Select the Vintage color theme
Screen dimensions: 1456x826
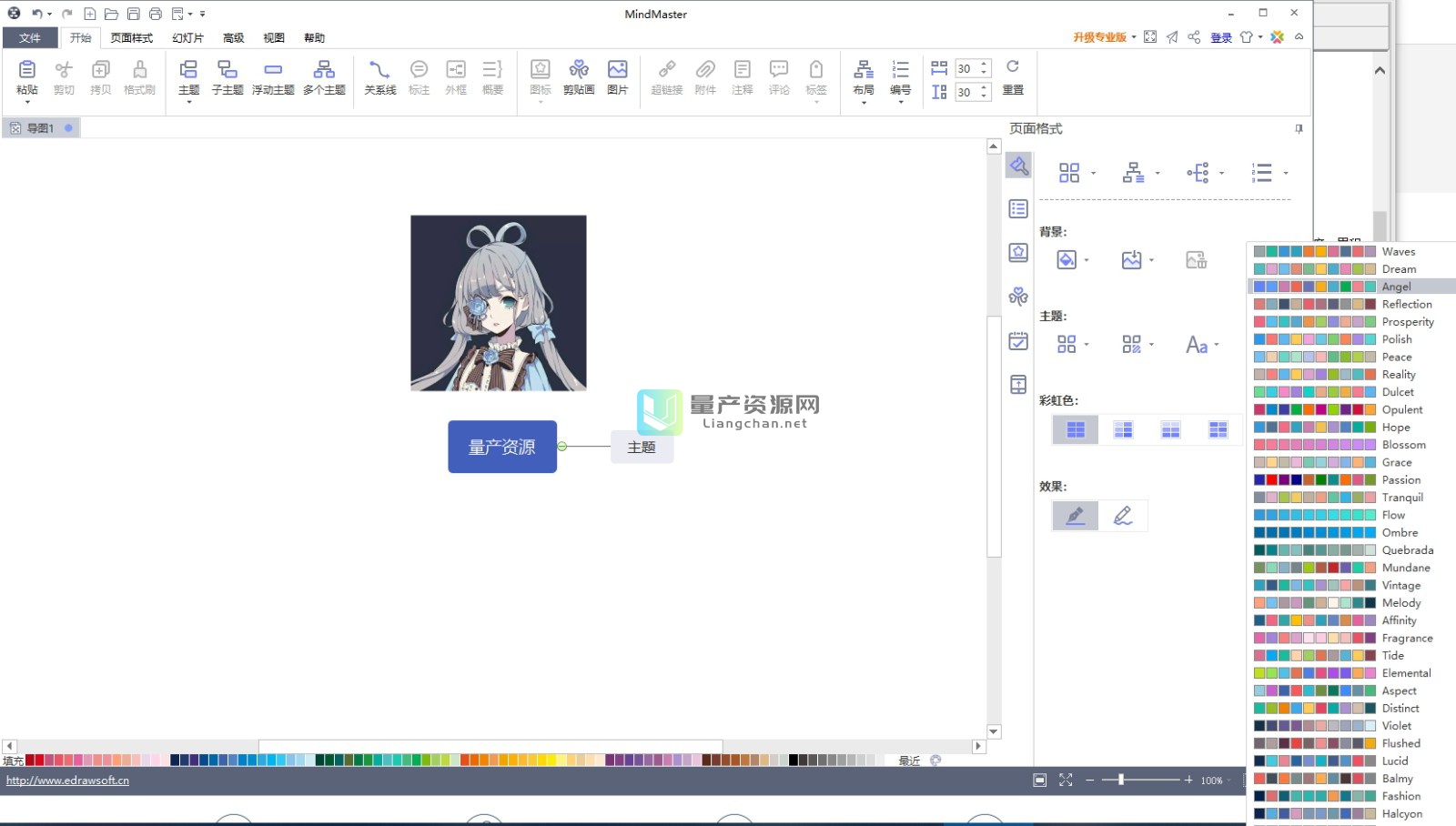pyautogui.click(x=1352, y=585)
